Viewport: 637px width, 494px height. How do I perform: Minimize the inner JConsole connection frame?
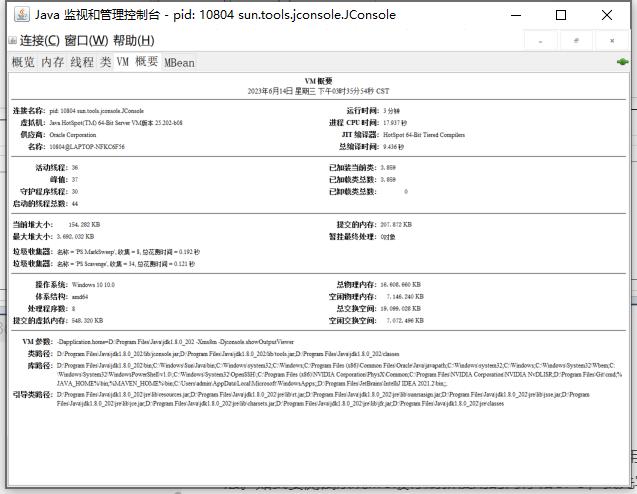(540, 41)
